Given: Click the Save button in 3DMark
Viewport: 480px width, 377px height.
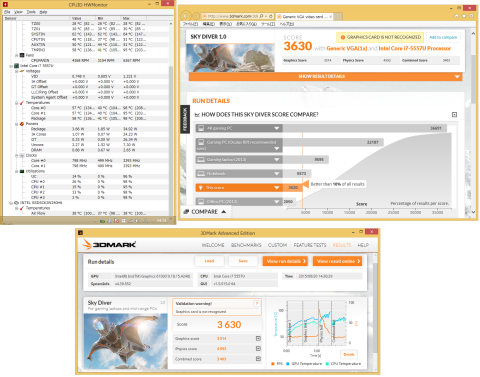Looking at the screenshot, I should pos(243,261).
